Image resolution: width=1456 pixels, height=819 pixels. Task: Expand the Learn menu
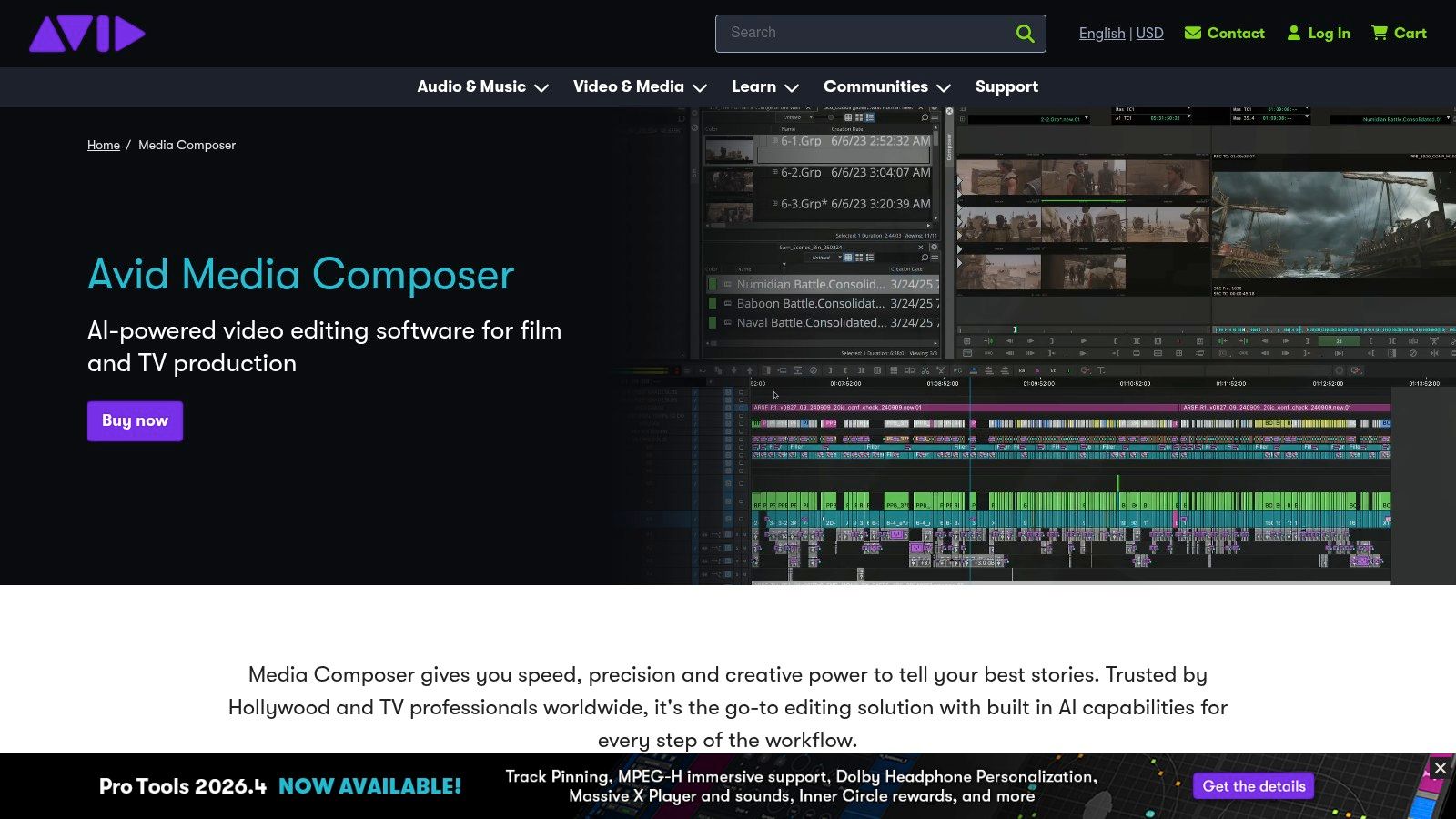tap(764, 86)
